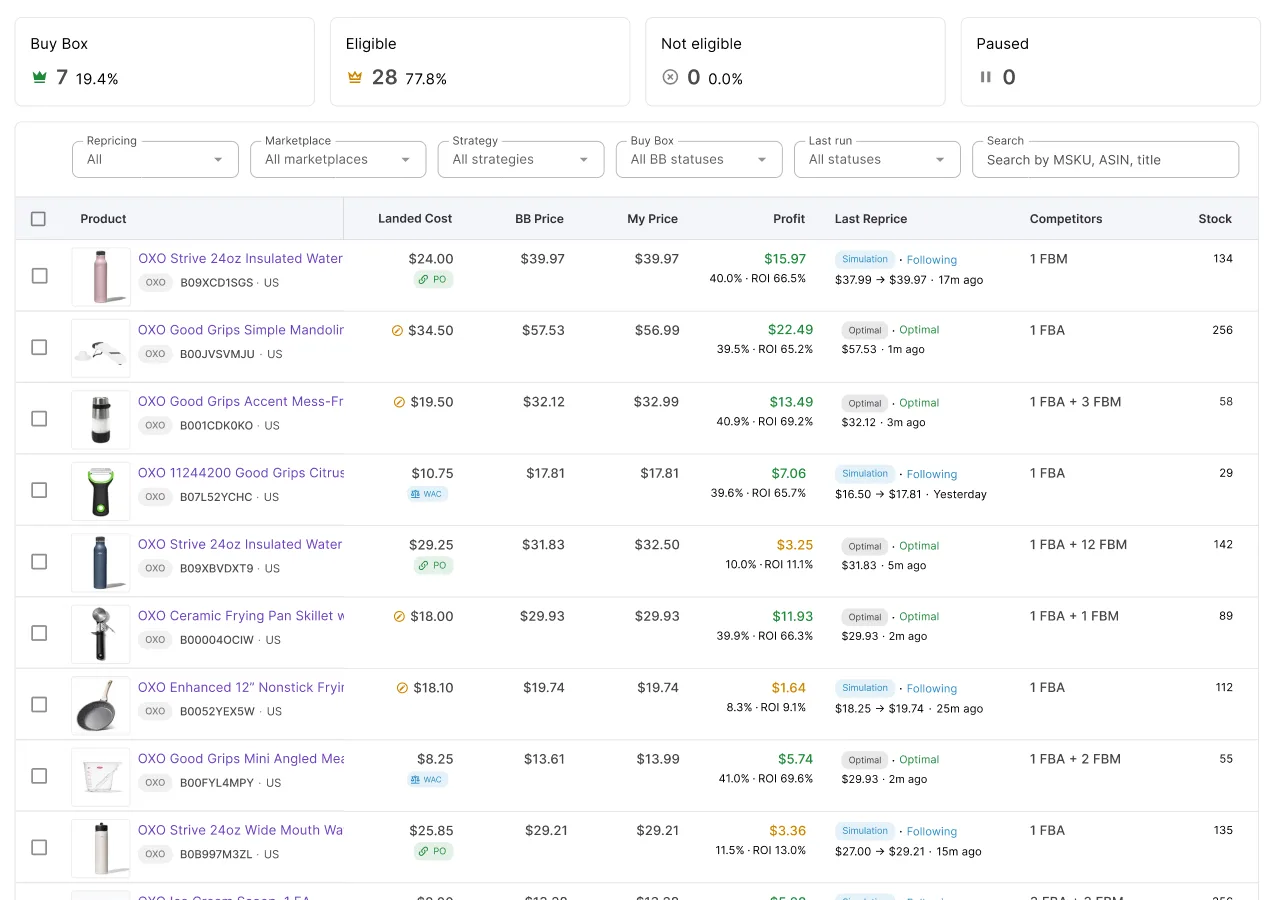Viewport: 1274px width, 900px height.
Task: Click the green crown Buy Box icon
Action: point(40,77)
